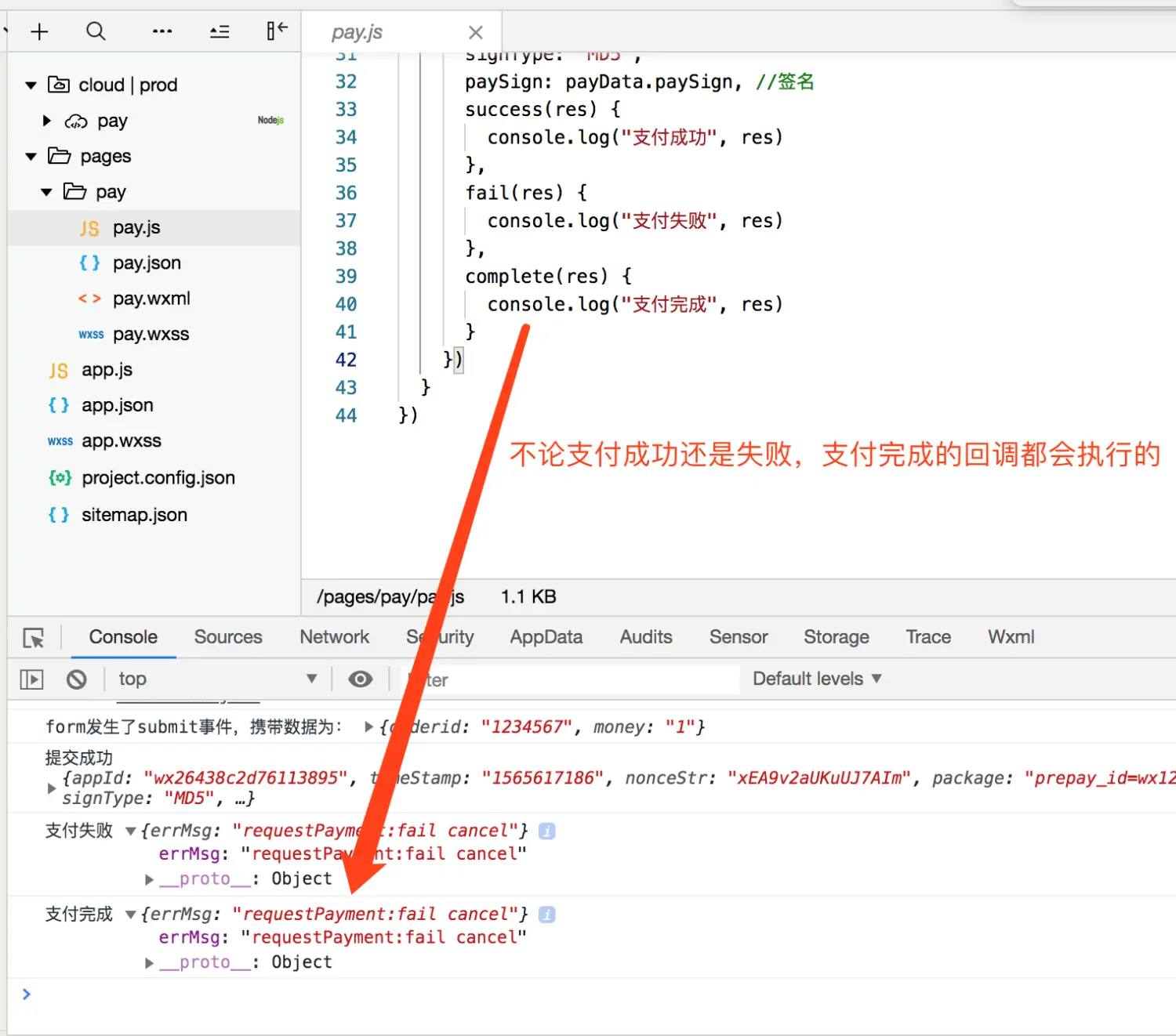Collapse the pages/pay subfolder arrow

point(46,192)
